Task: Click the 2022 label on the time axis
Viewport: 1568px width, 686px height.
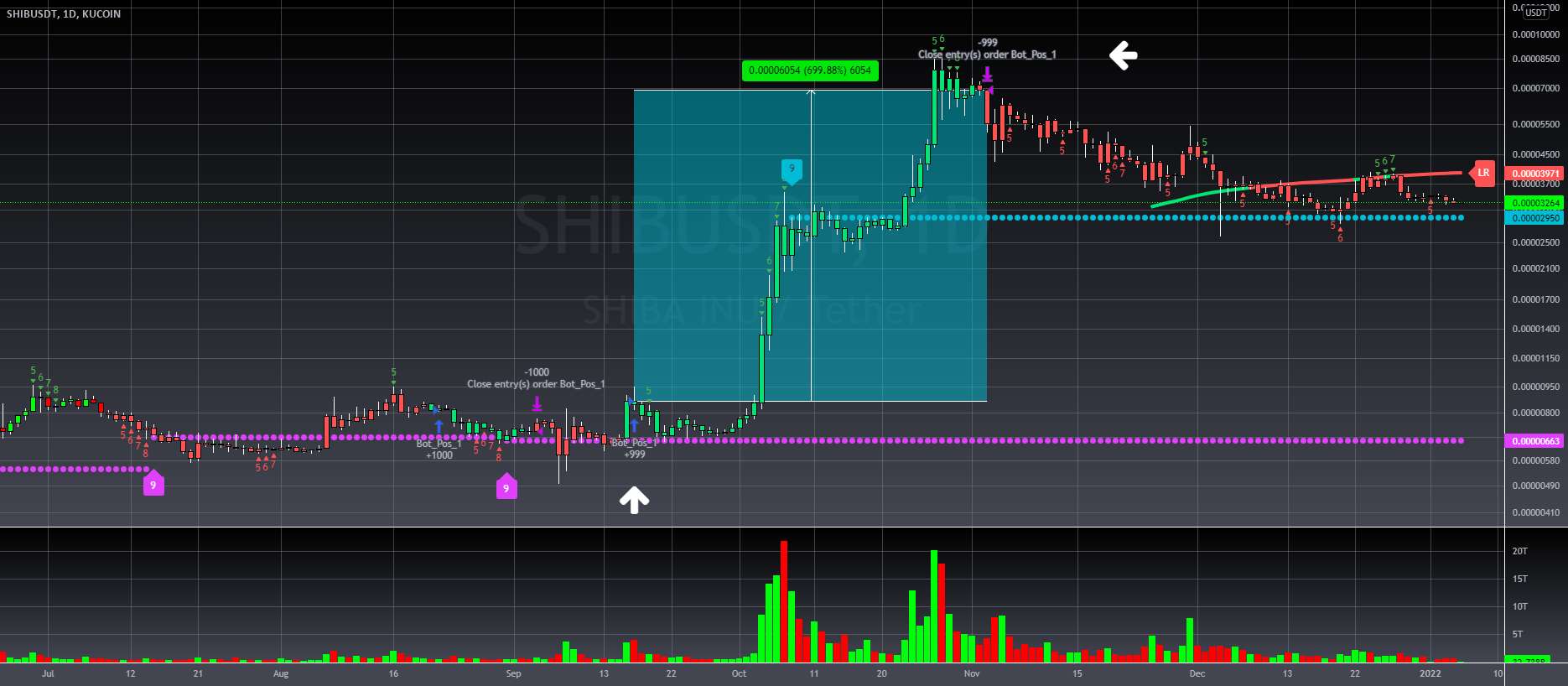Action: pos(1430,673)
